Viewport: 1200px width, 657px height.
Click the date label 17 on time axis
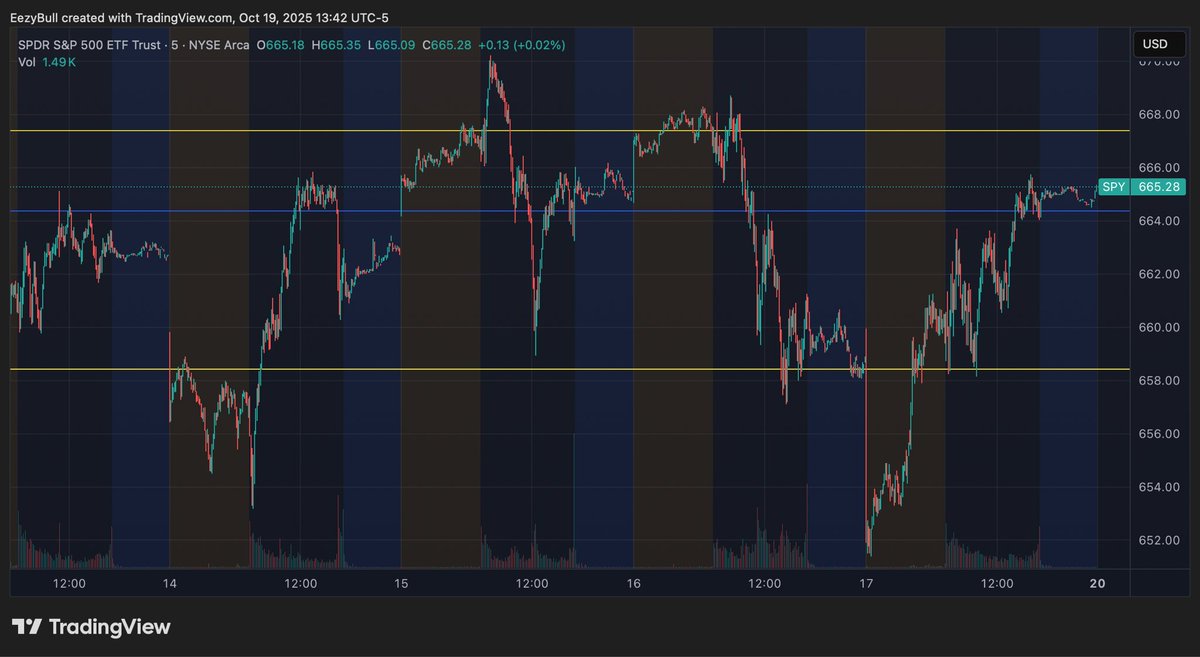[x=866, y=583]
